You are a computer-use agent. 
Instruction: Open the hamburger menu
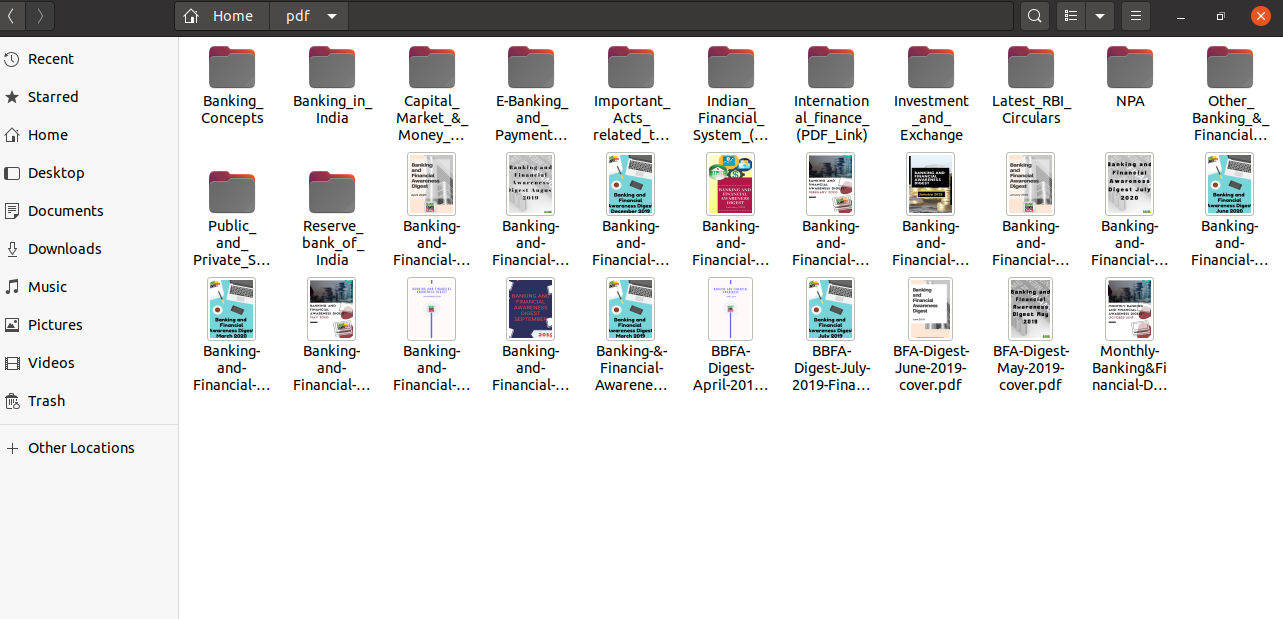[1135, 16]
